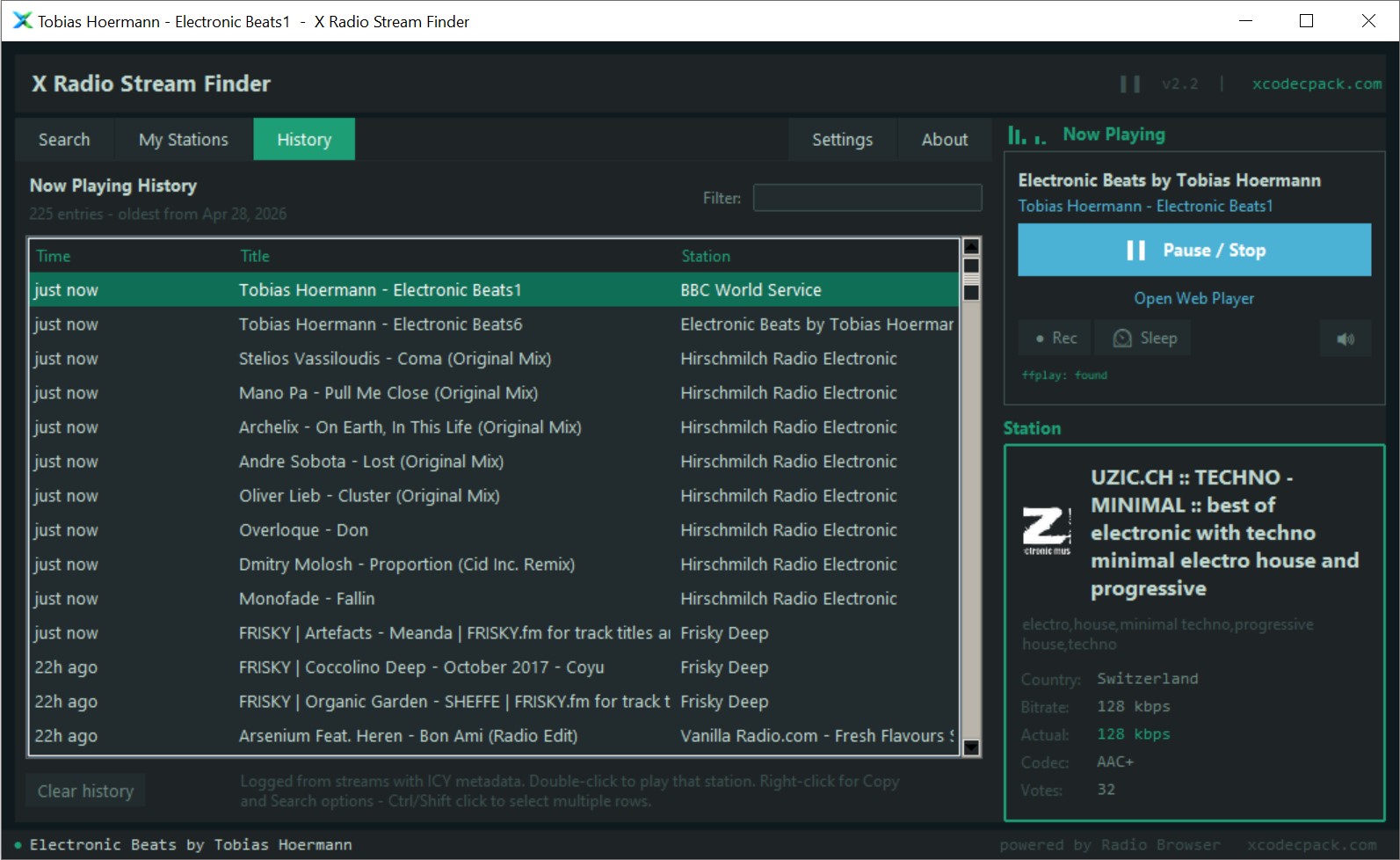Click the v2.2 version label
Screen dimensions: 1400x860
pyautogui.click(x=1179, y=84)
